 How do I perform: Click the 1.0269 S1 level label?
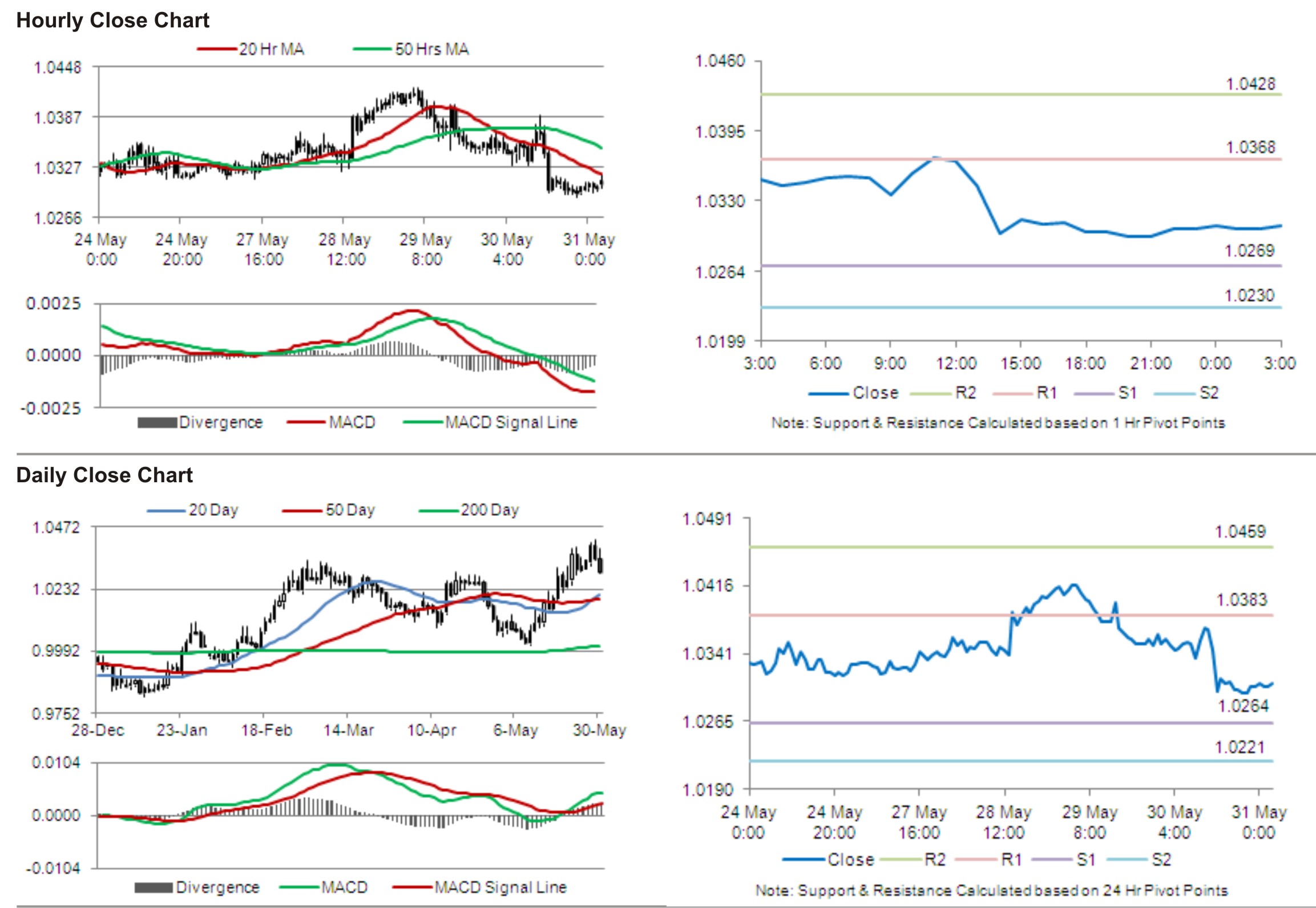[x=1249, y=251]
